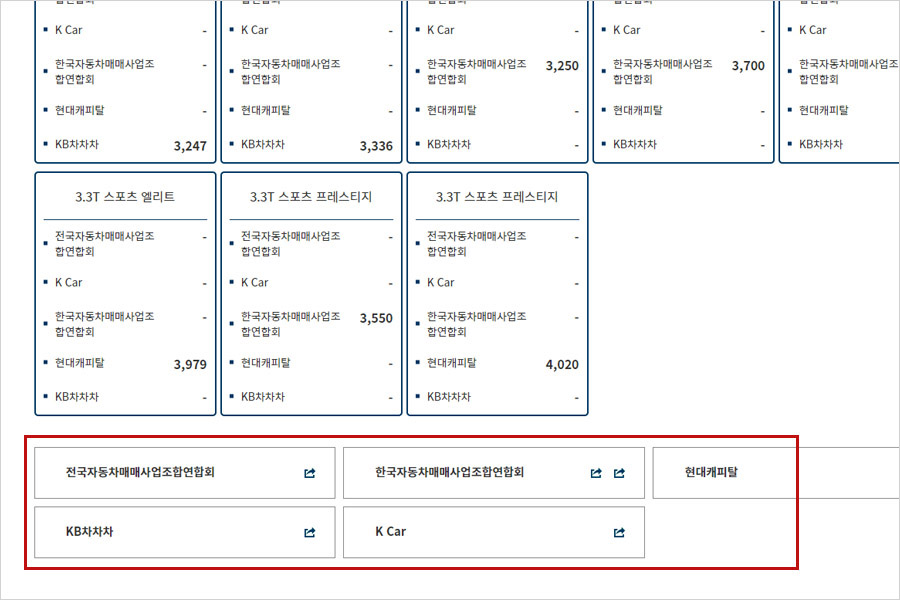Click K Car label in the 3.3T 스포츠 엘리트 card
The height and width of the screenshot is (600, 900).
[68, 282]
